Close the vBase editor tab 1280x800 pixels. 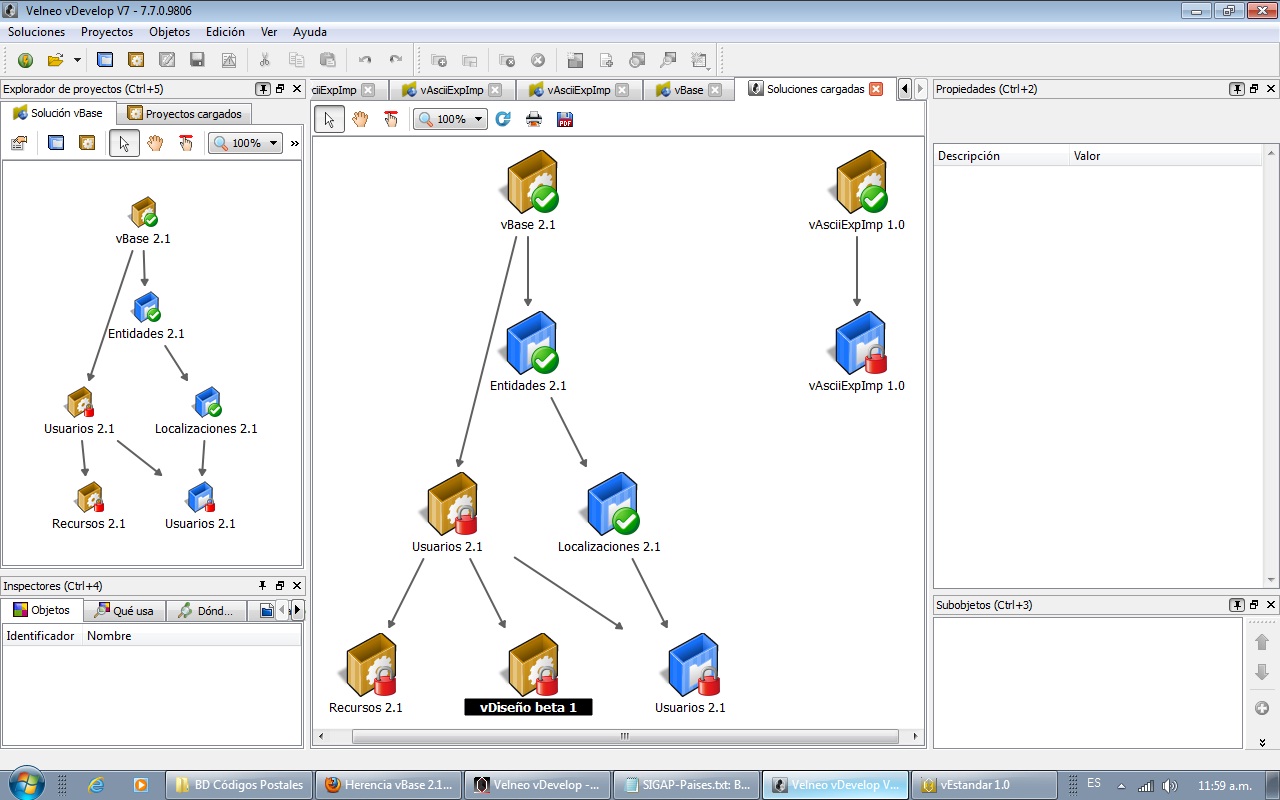point(714,90)
